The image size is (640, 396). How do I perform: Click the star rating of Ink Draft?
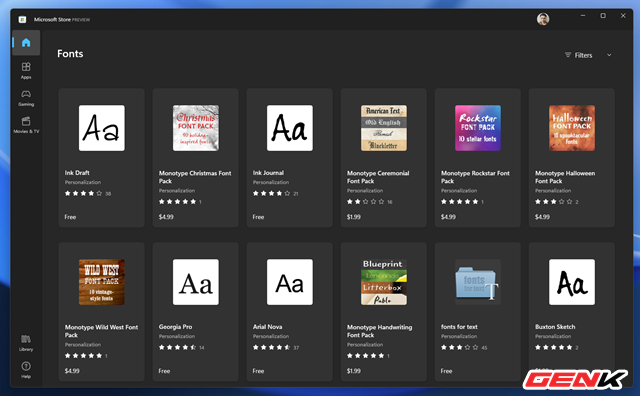(83, 194)
